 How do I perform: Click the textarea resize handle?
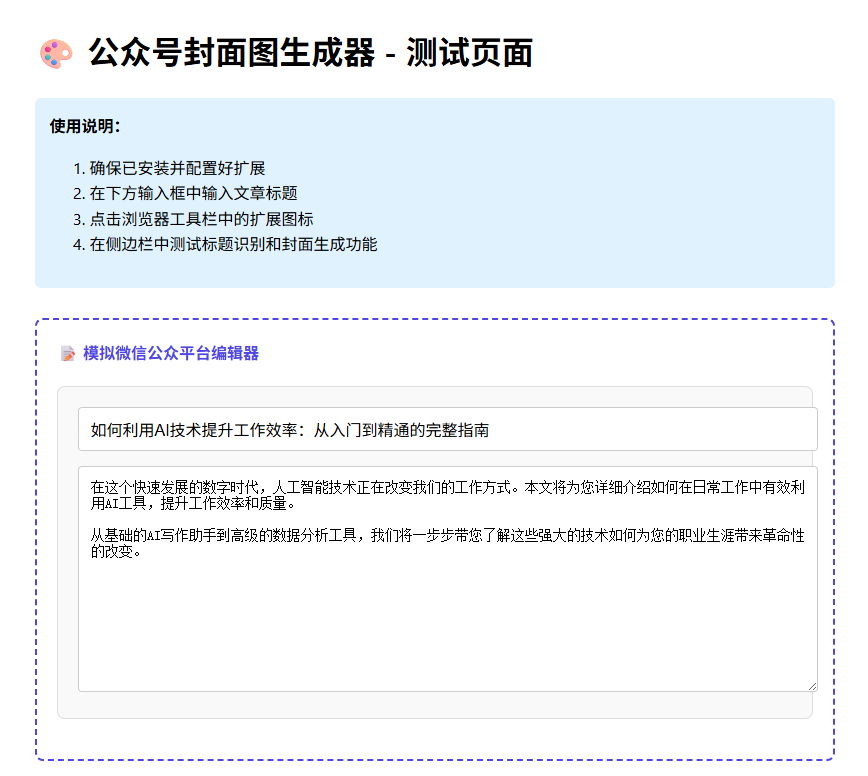point(812,687)
